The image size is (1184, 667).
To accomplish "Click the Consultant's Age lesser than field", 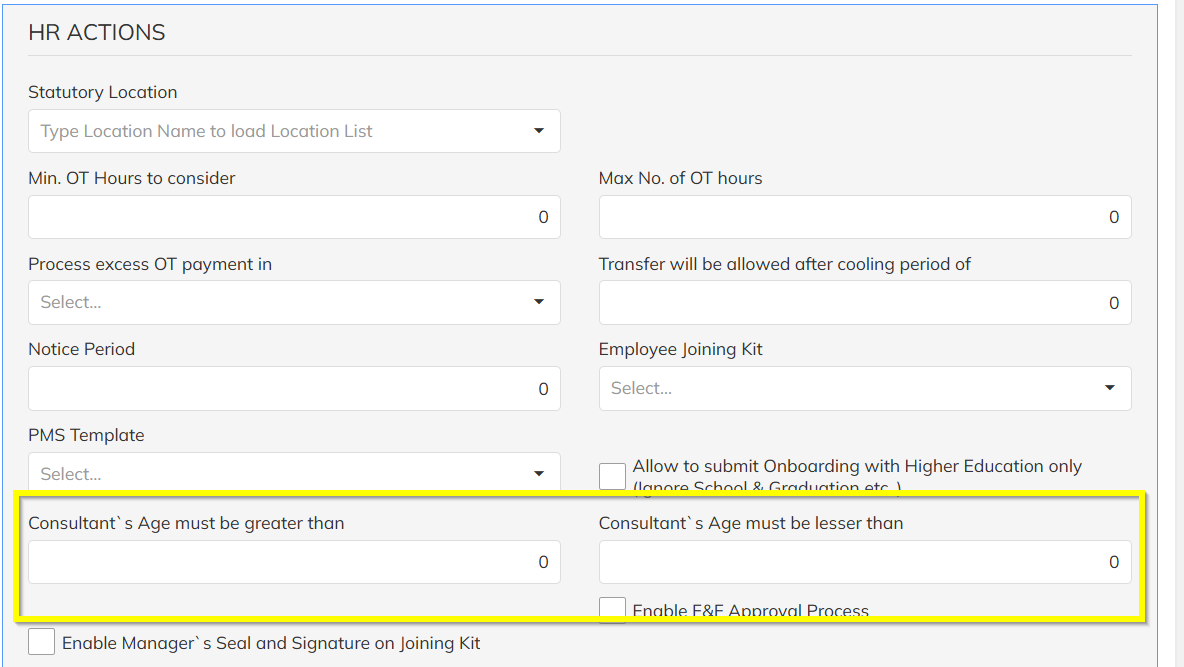I will [864, 562].
